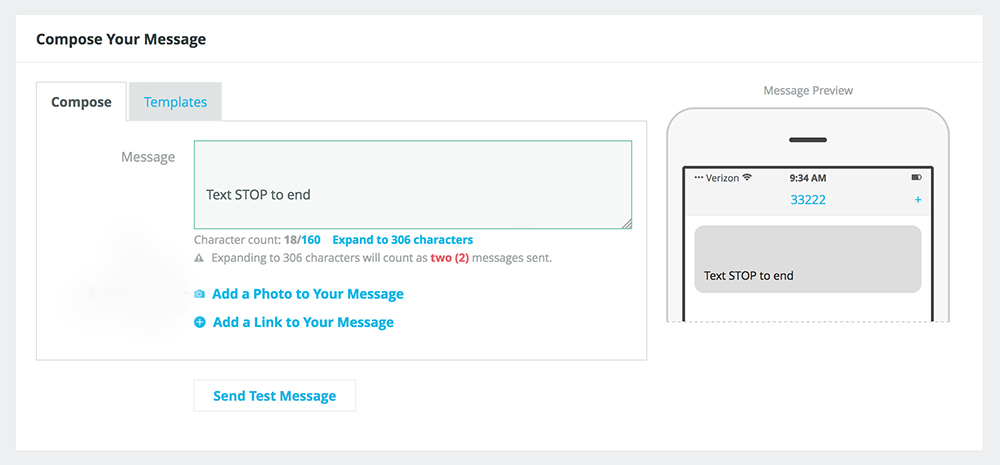Image resolution: width=1000 pixels, height=465 pixels.
Task: Click the resize handle of the message box
Action: coord(627,224)
